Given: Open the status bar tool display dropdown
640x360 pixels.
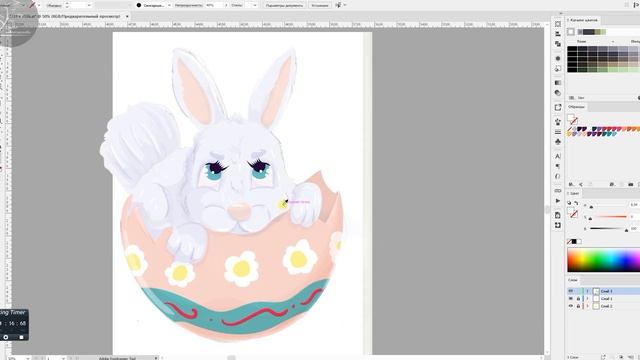Looking at the screenshot, I should pyautogui.click(x=156, y=358).
